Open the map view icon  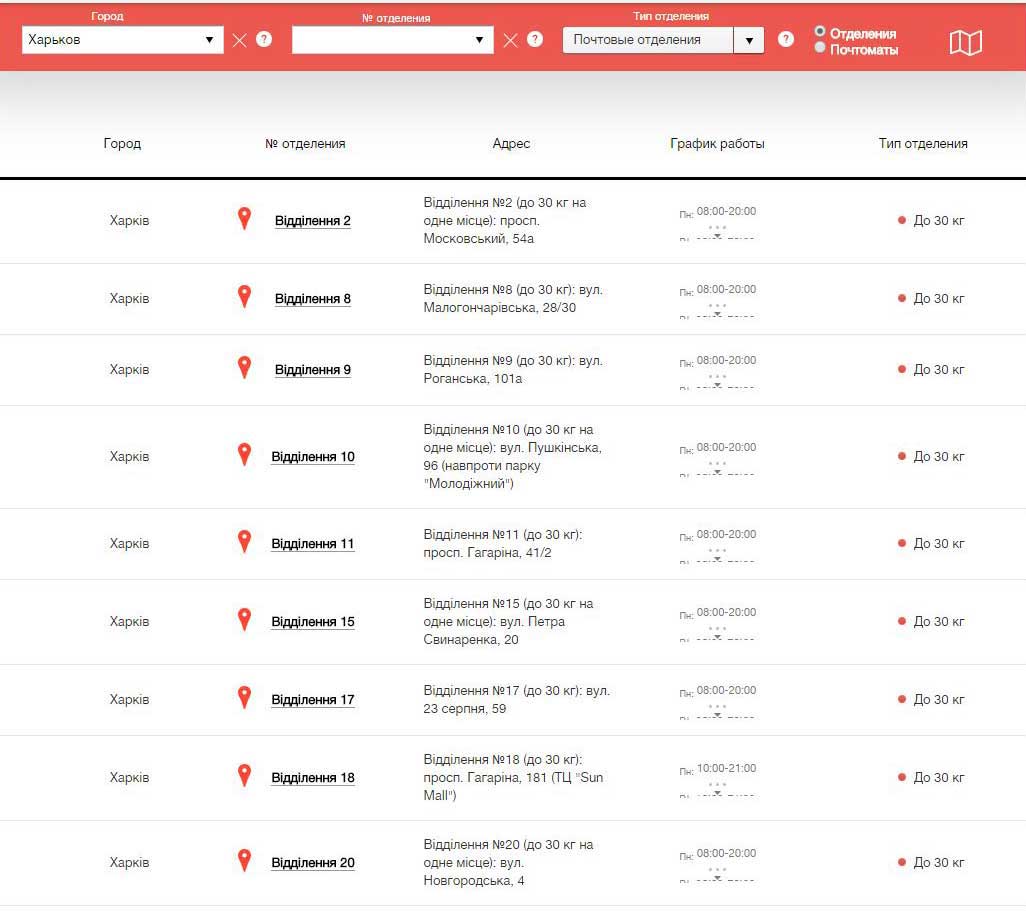pyautogui.click(x=965, y=42)
